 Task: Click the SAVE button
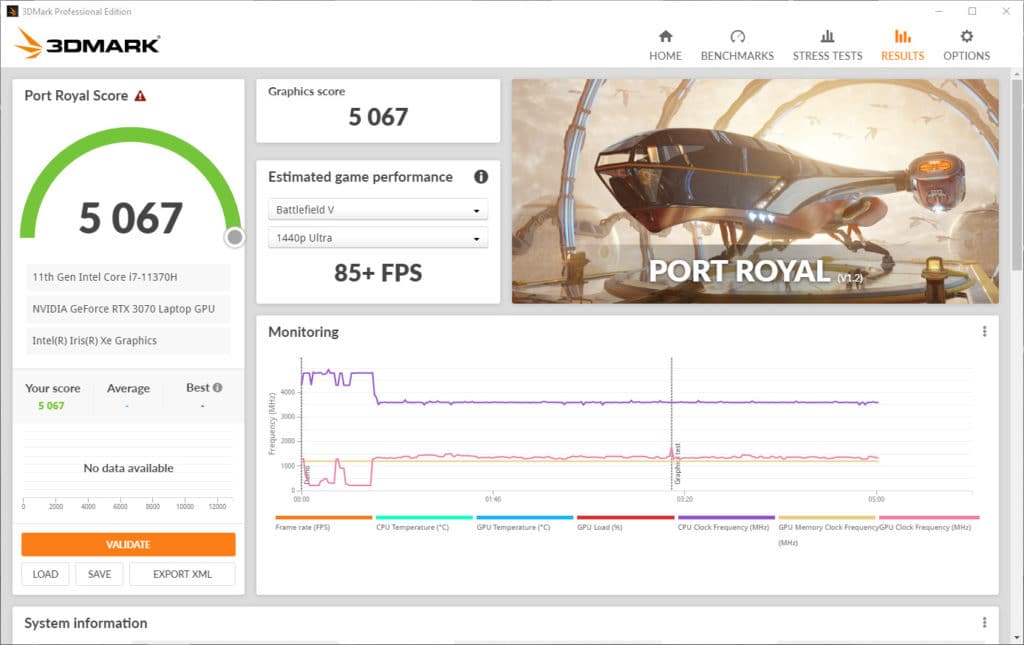point(99,574)
